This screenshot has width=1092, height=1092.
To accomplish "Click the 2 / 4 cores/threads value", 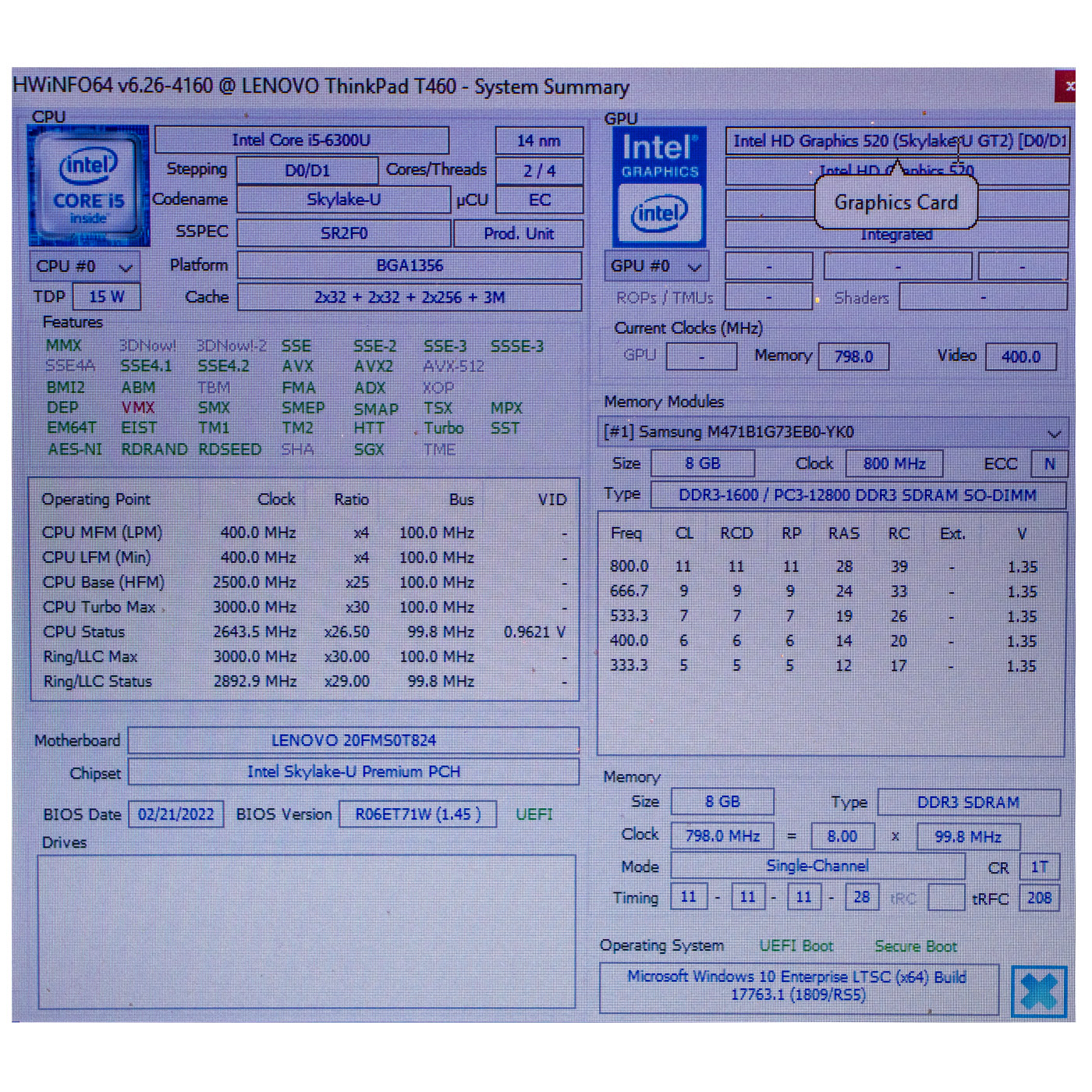I will 539,171.
